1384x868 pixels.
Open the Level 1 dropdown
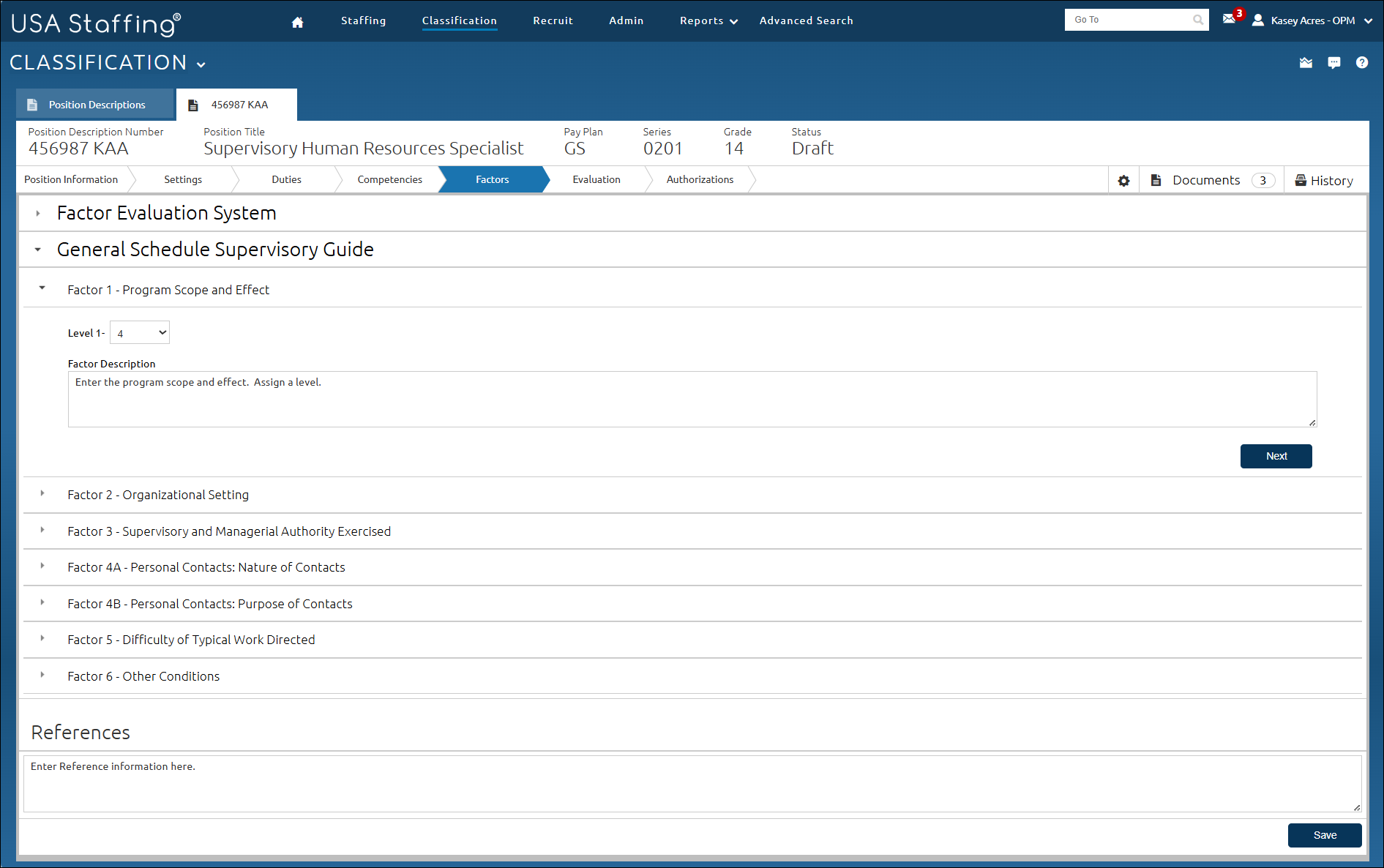pyautogui.click(x=140, y=333)
